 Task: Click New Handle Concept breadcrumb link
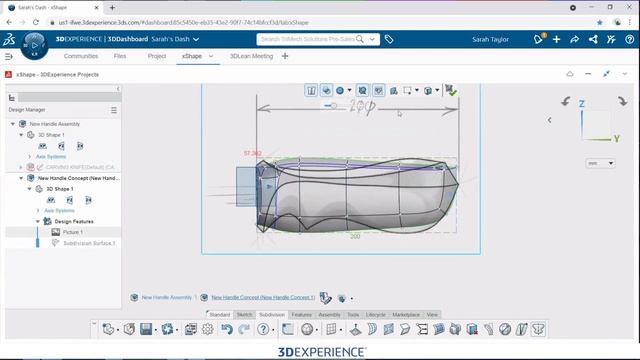pos(263,298)
